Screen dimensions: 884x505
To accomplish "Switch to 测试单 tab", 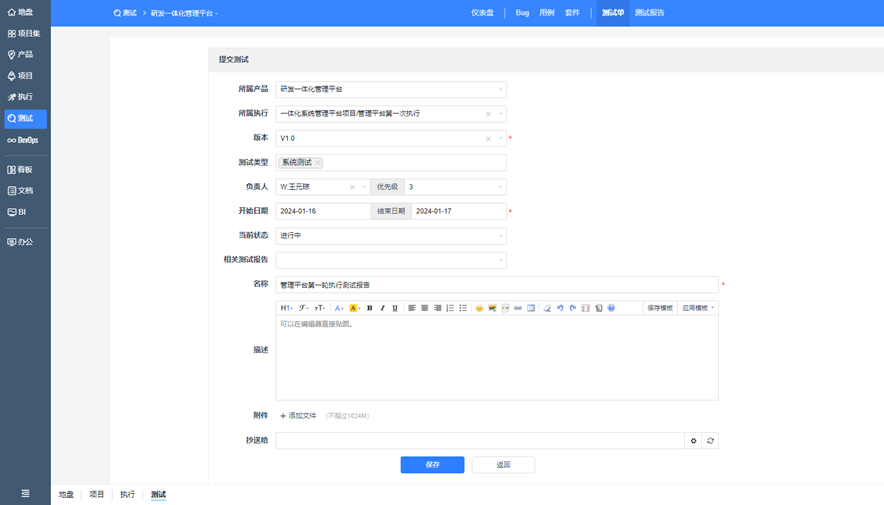I will tap(613, 12).
